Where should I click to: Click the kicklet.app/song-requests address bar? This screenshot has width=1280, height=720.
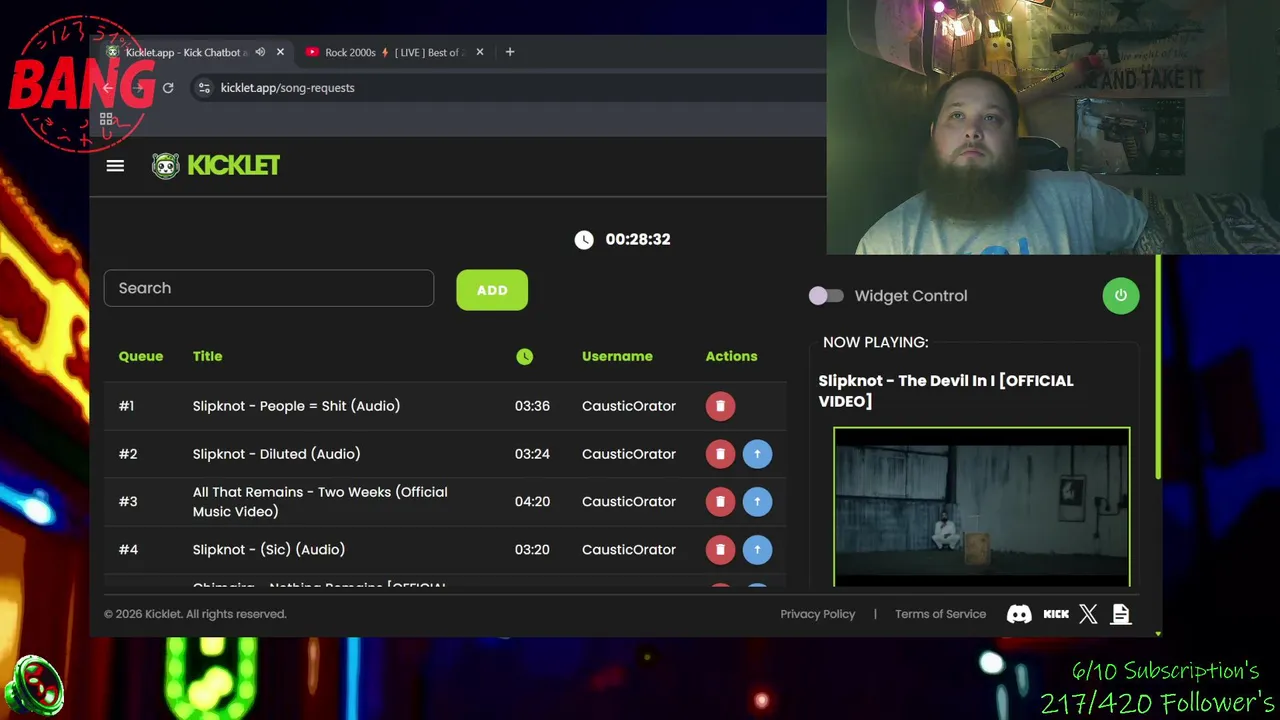pos(287,88)
